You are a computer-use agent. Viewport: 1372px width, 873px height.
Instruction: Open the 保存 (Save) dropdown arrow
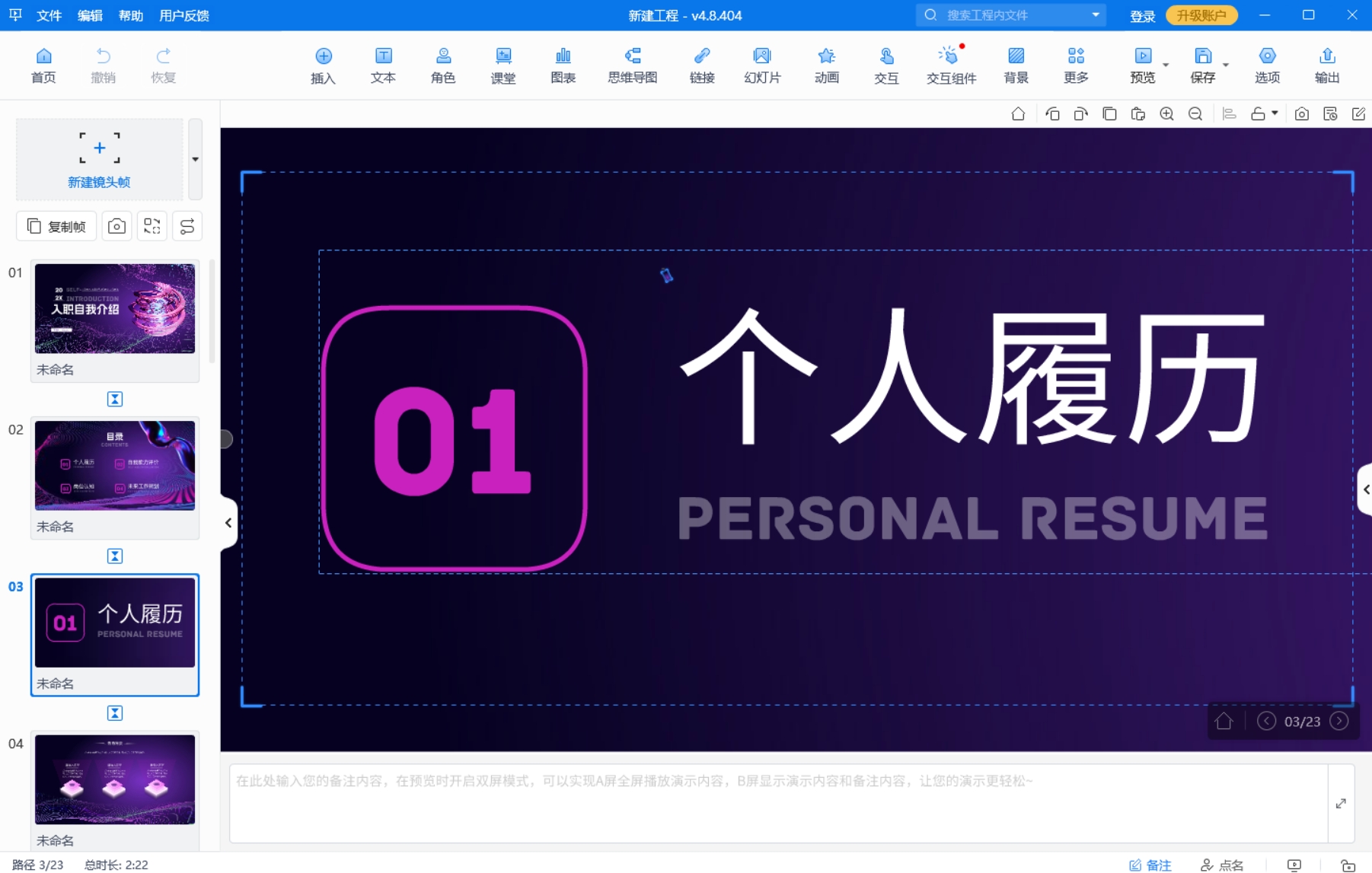(1225, 65)
